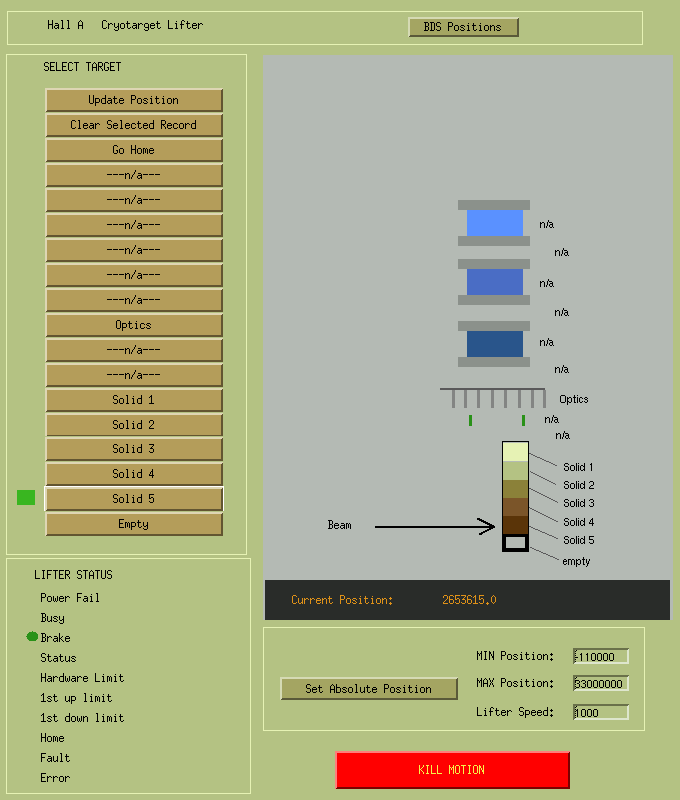
Task: Click the left green optics marker
Action: coord(470,420)
